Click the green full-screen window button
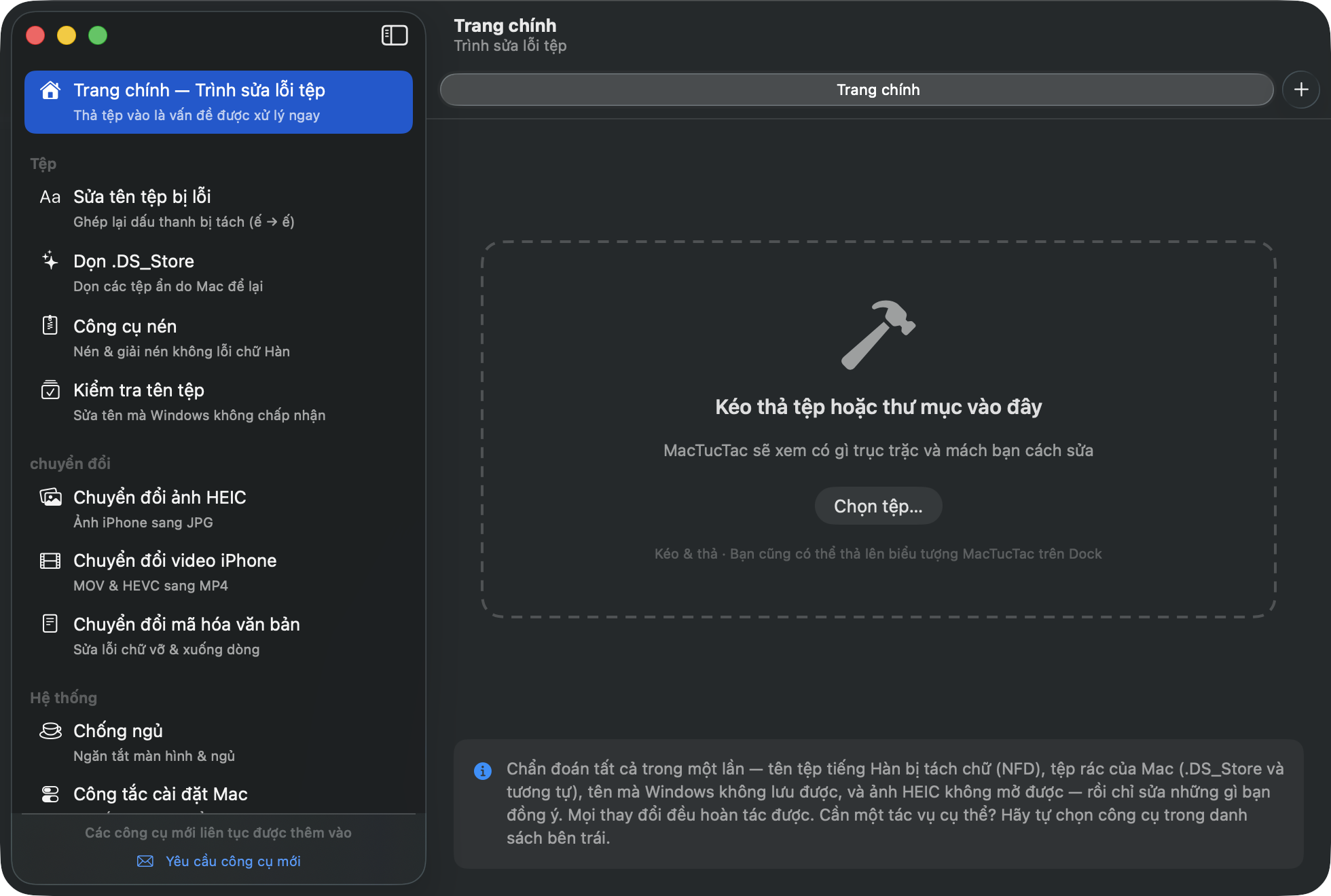1331x896 pixels. point(98,35)
